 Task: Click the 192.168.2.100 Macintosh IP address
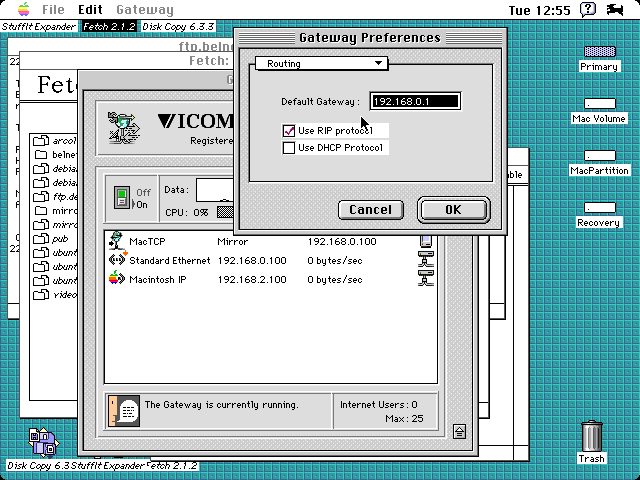point(252,280)
